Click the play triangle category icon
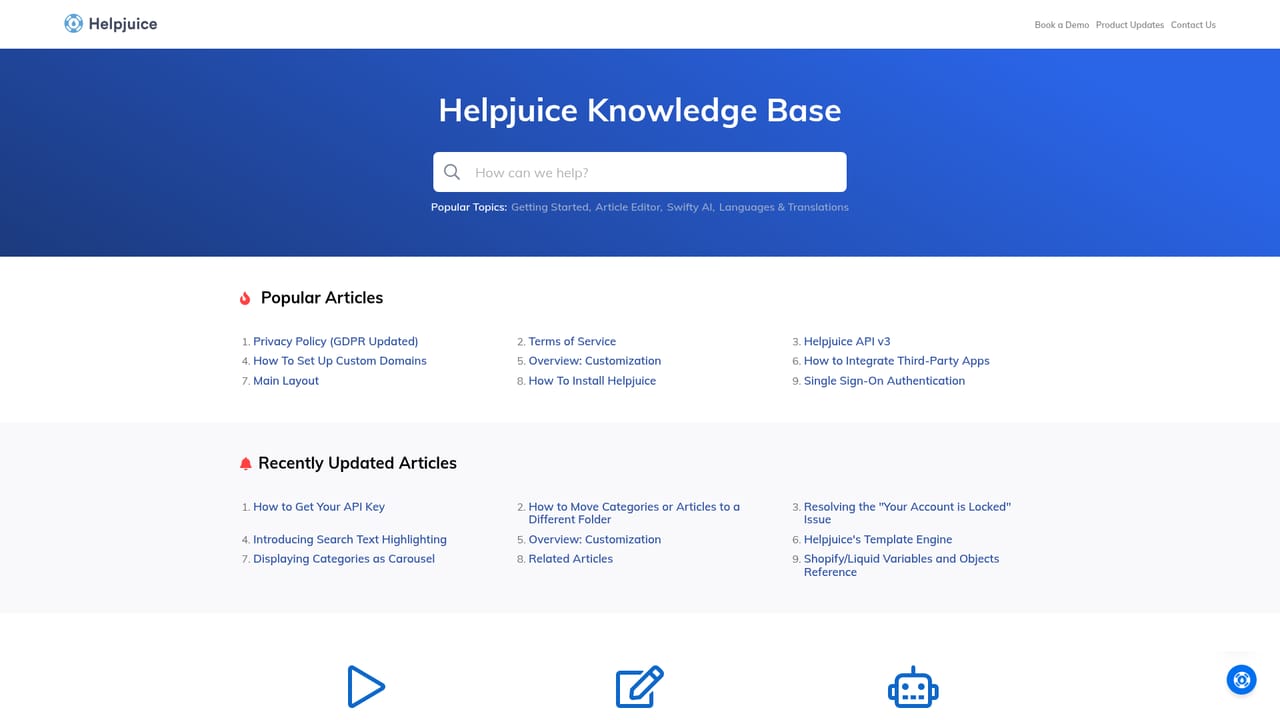 [x=366, y=687]
